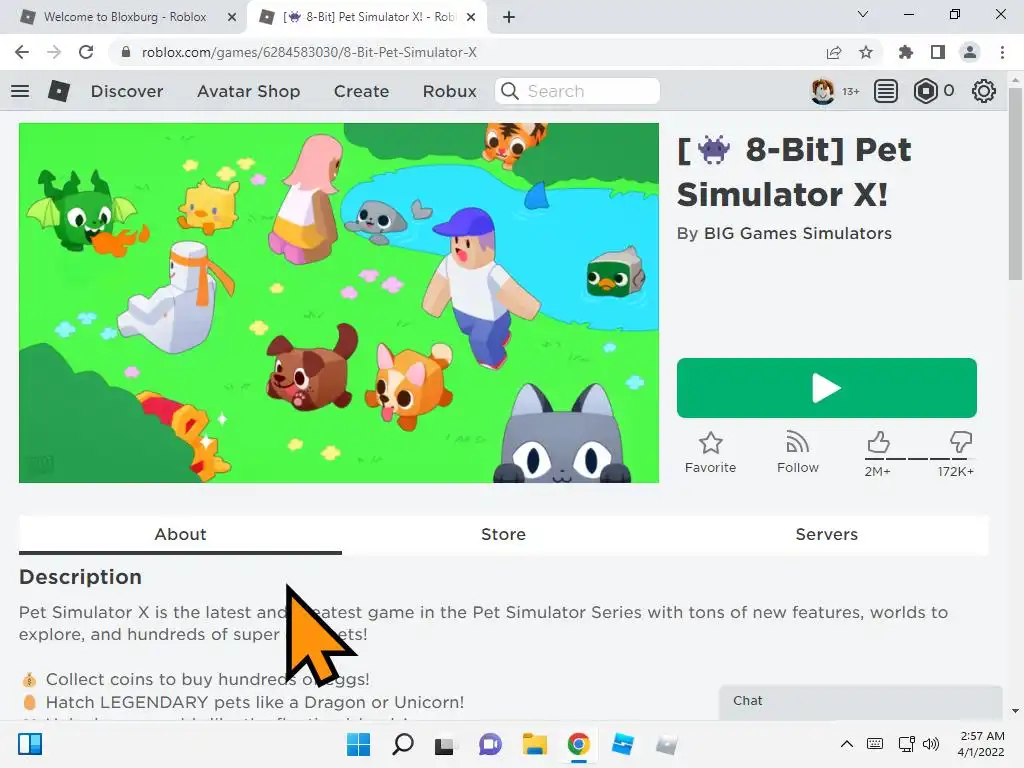Switch to the Servers tab

point(826,534)
